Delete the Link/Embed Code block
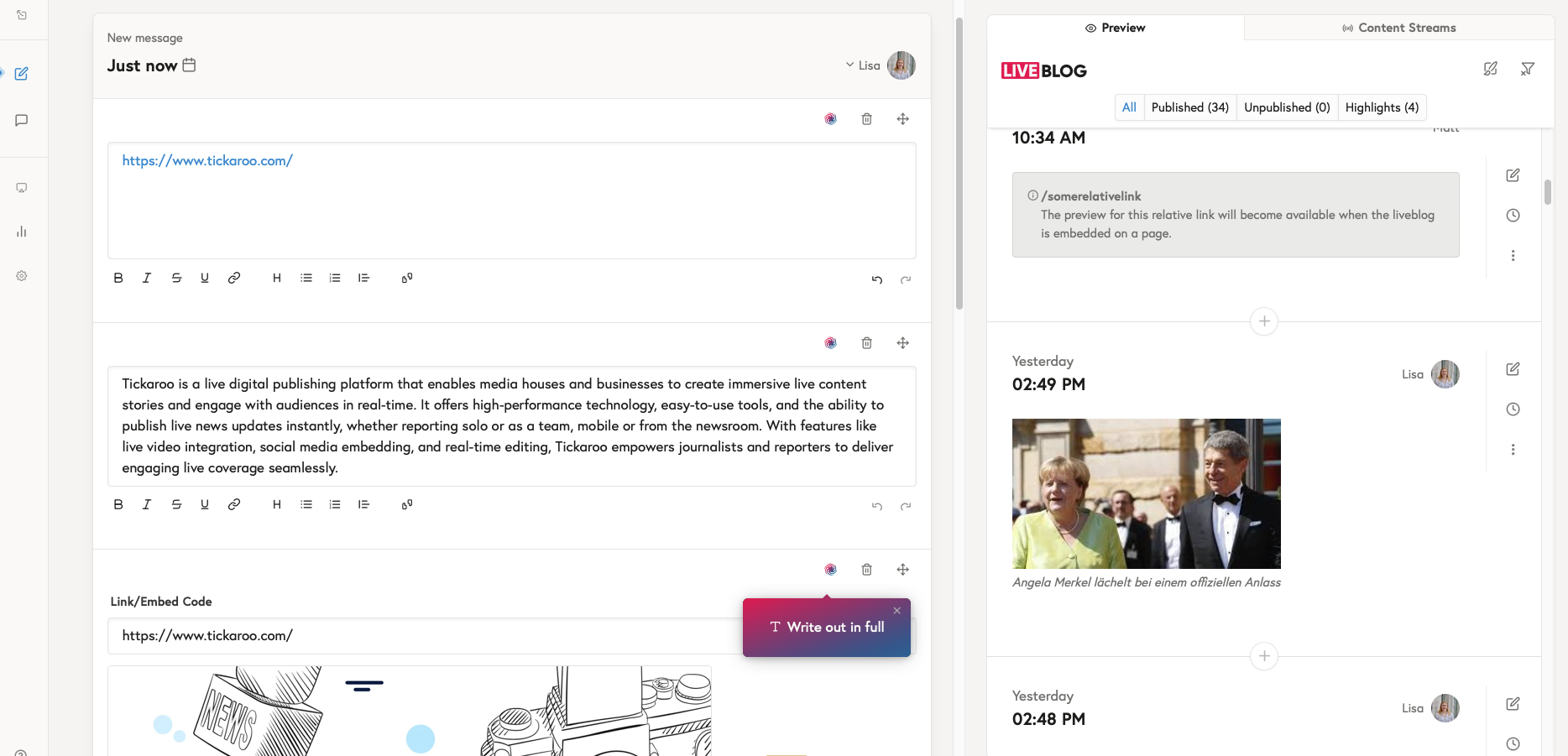Viewport: 1568px width, 756px height. [x=867, y=570]
